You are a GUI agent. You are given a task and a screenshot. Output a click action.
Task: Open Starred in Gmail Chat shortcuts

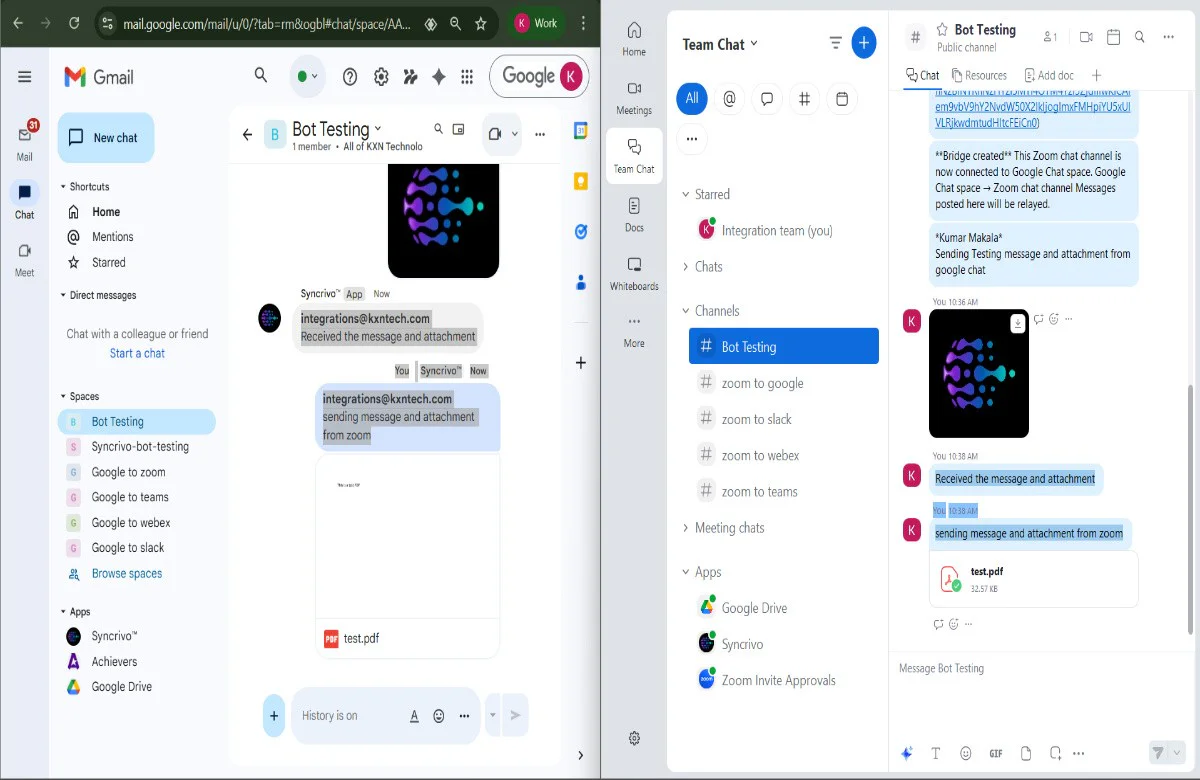click(x=108, y=263)
